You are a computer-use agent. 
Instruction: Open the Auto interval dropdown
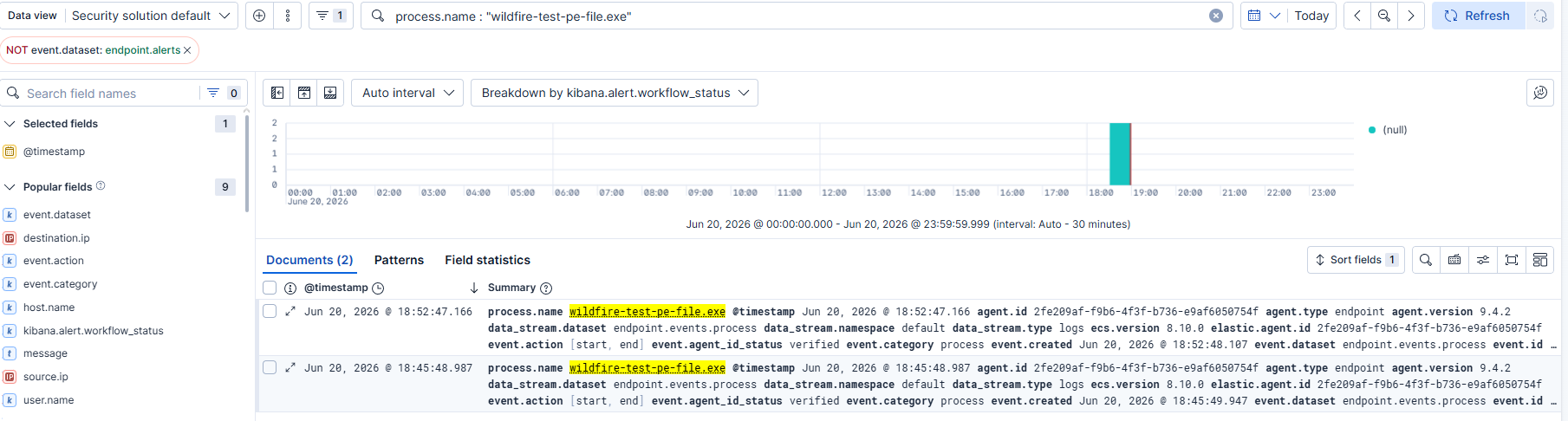(x=407, y=93)
